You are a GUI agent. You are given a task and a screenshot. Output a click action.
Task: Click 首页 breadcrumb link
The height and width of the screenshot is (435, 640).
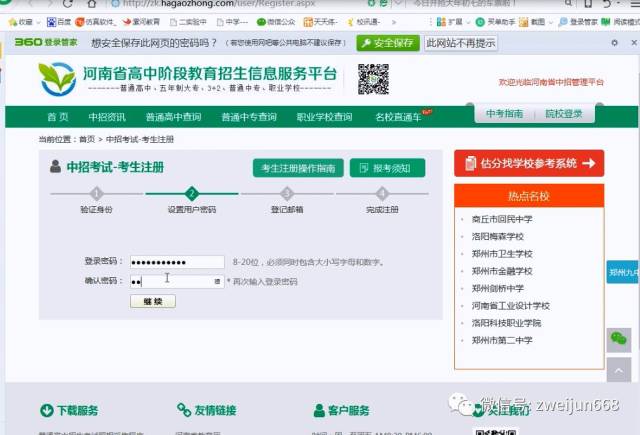(x=87, y=140)
